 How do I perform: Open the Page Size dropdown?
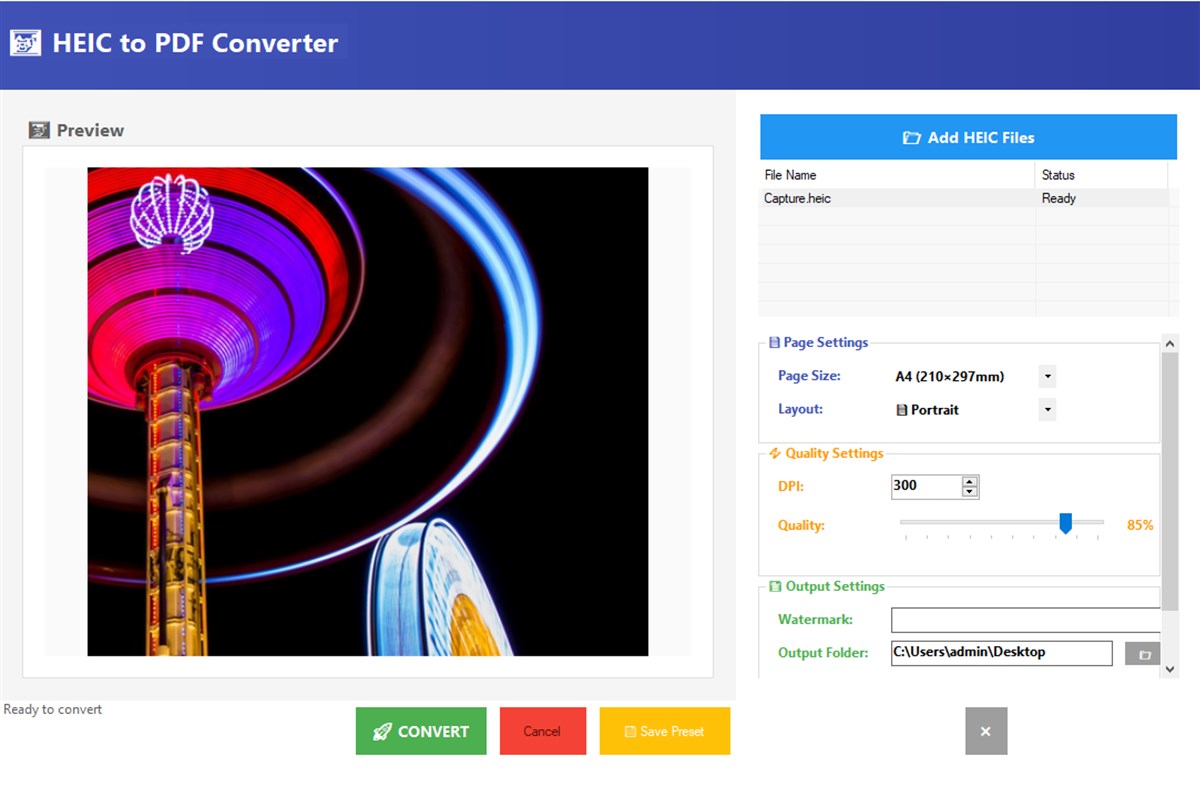(1046, 375)
